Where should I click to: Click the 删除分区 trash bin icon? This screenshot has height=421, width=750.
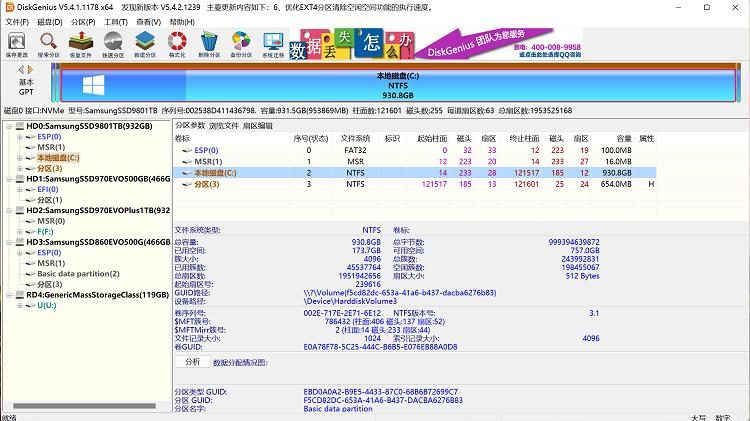point(209,42)
